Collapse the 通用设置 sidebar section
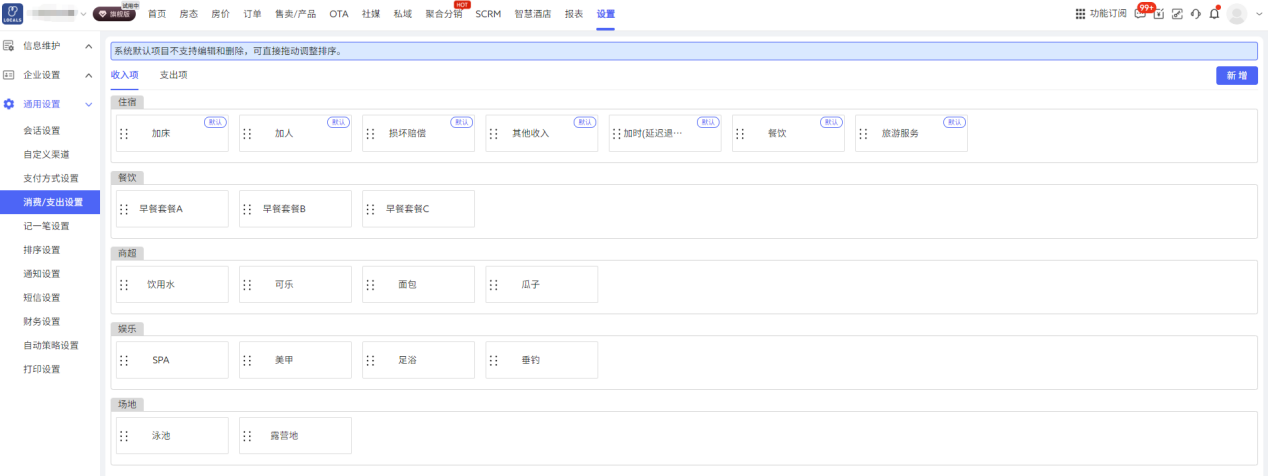Viewport: 1268px width, 476px height. click(x=50, y=104)
